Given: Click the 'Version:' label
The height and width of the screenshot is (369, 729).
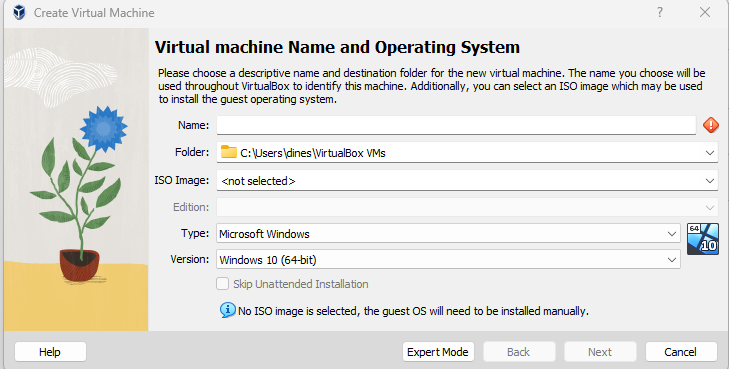Looking at the screenshot, I should click(190, 259).
